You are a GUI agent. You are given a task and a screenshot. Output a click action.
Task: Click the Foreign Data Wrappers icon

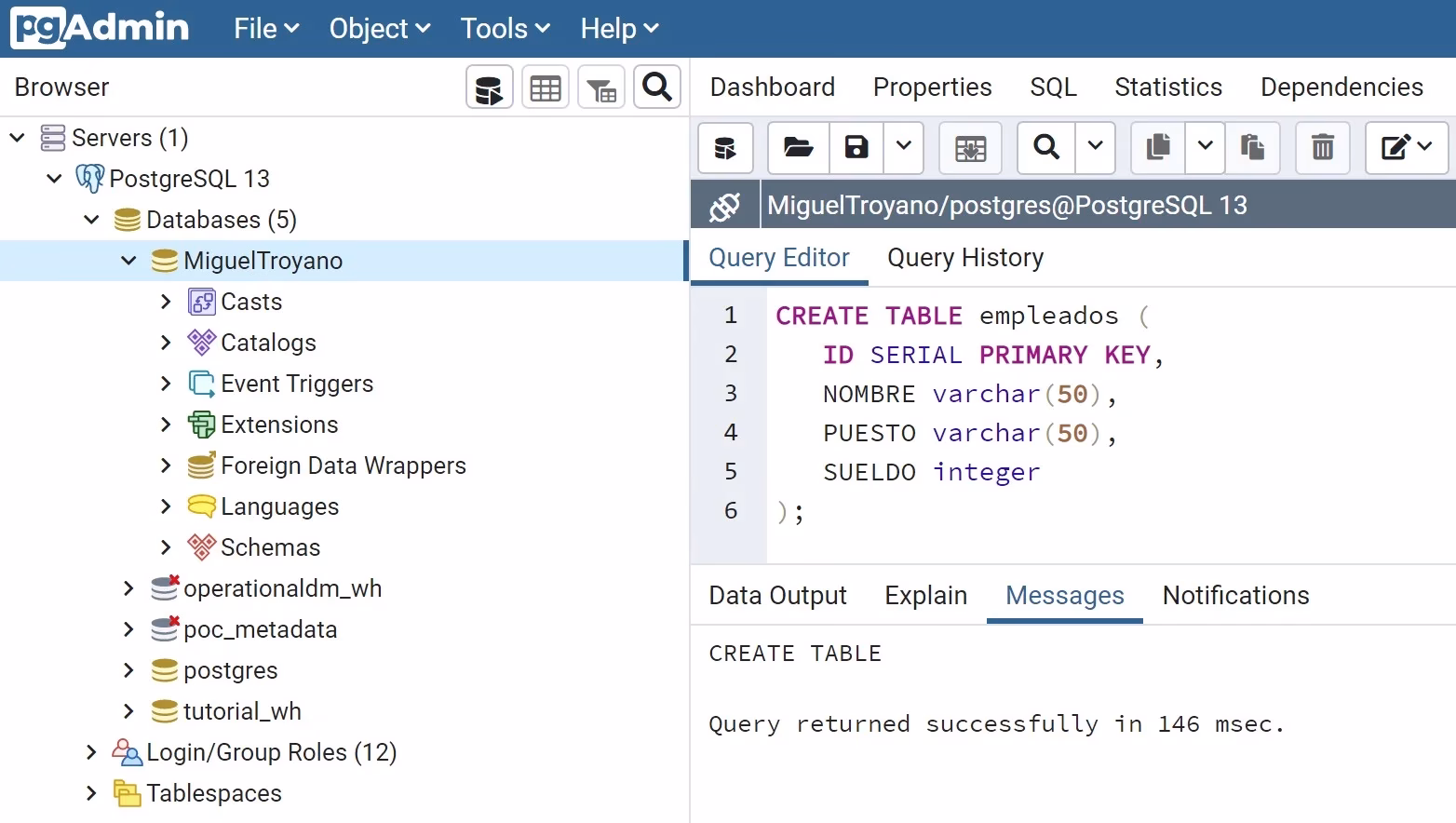tap(202, 465)
